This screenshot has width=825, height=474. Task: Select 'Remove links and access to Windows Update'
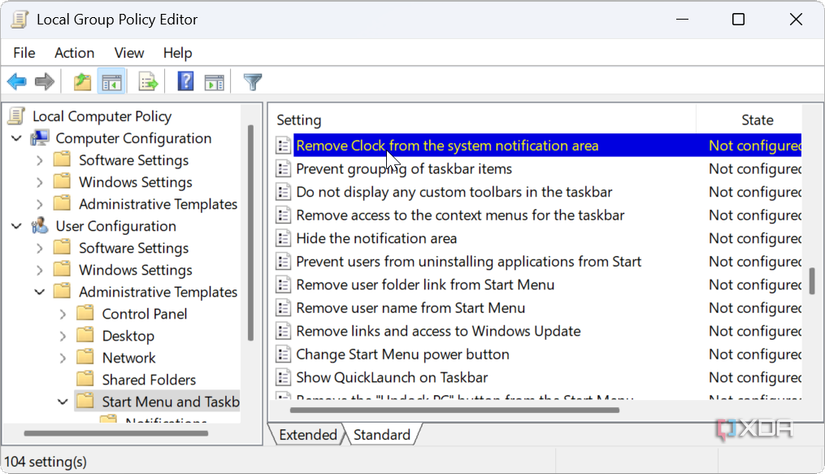tap(438, 331)
